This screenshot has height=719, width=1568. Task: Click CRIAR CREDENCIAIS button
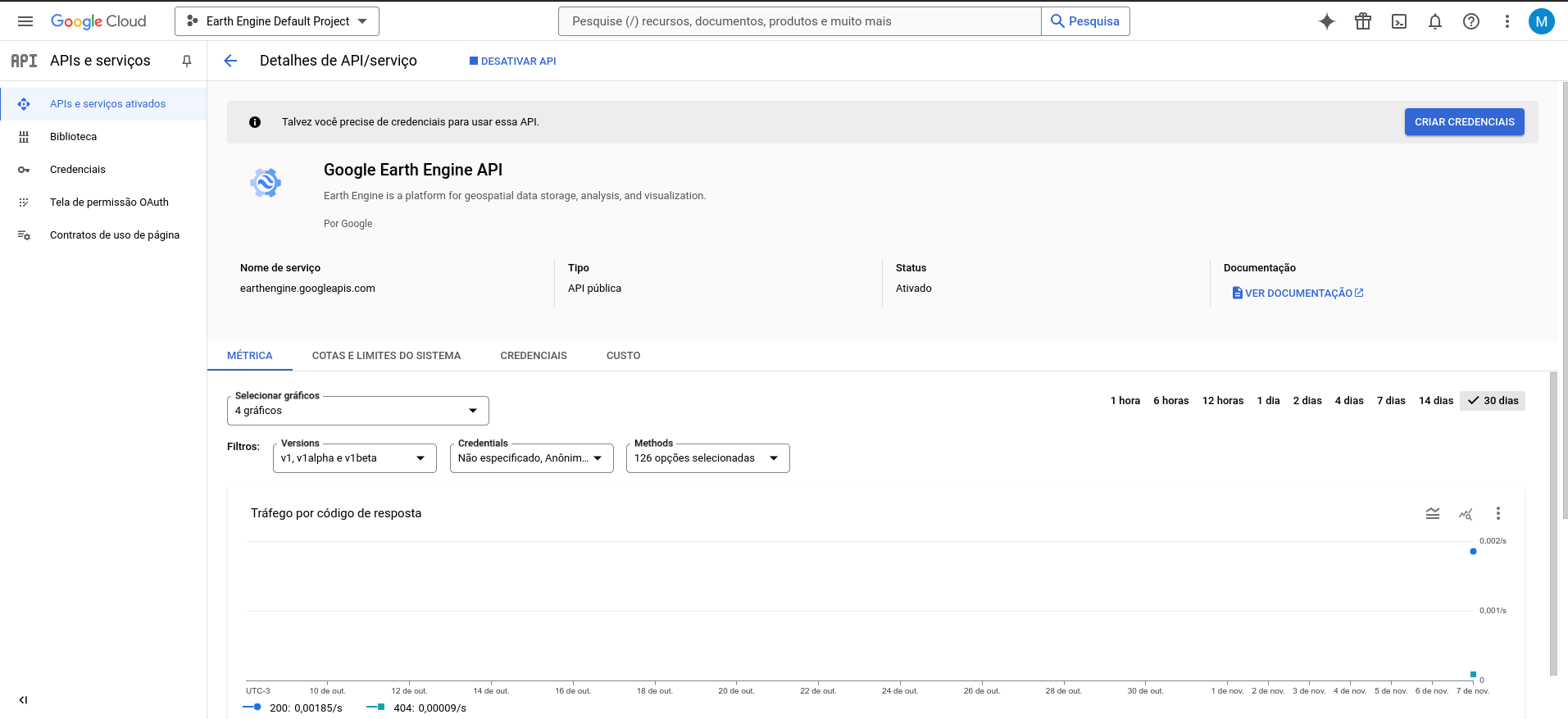tap(1465, 122)
